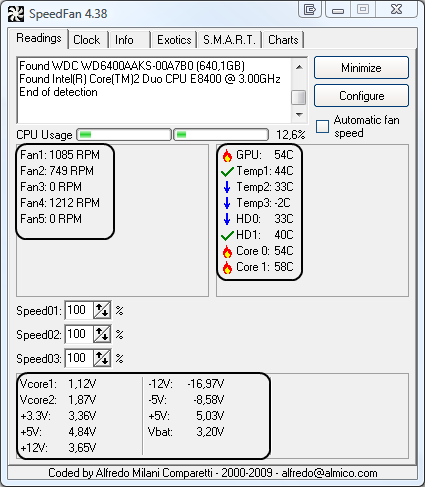Enable the Automatic fan speed checkbox
Screen dimensions: 425x487
[322, 126]
